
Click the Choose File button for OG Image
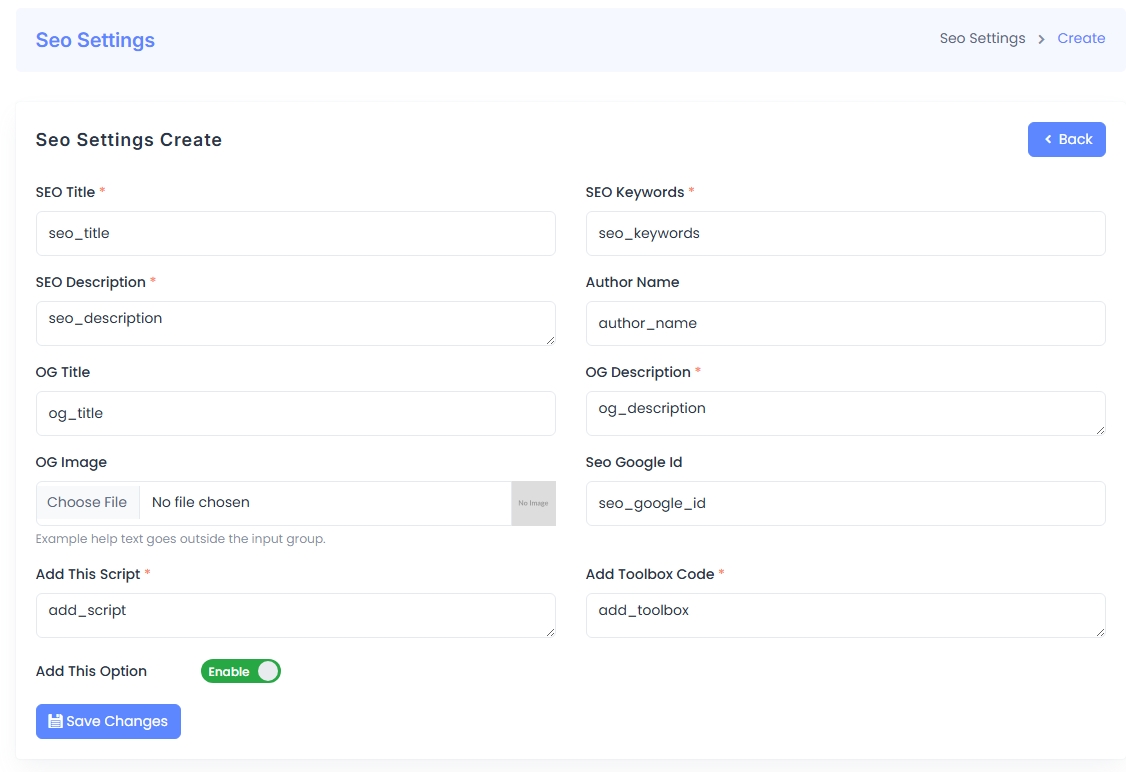[x=88, y=503]
